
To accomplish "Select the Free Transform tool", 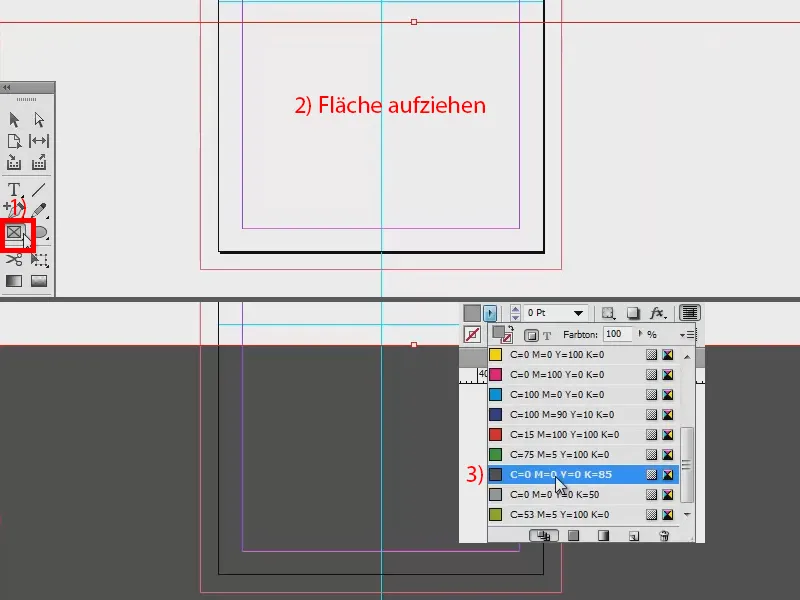I will (x=39, y=260).
